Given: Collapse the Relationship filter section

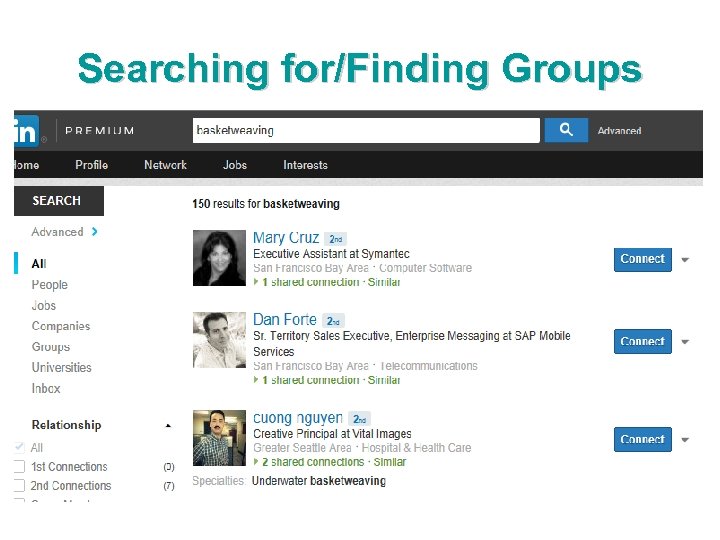Looking at the screenshot, I should [168, 426].
